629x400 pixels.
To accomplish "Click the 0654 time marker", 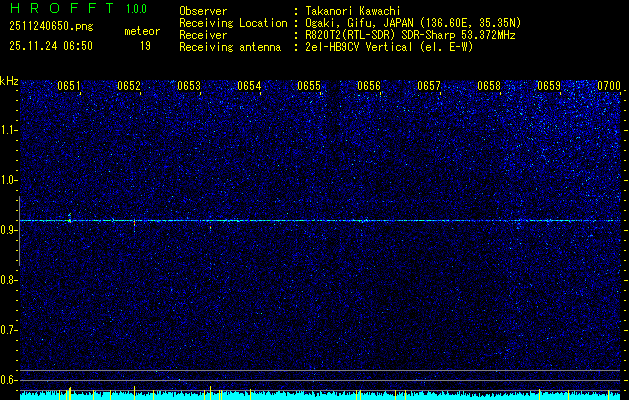I will (249, 86).
